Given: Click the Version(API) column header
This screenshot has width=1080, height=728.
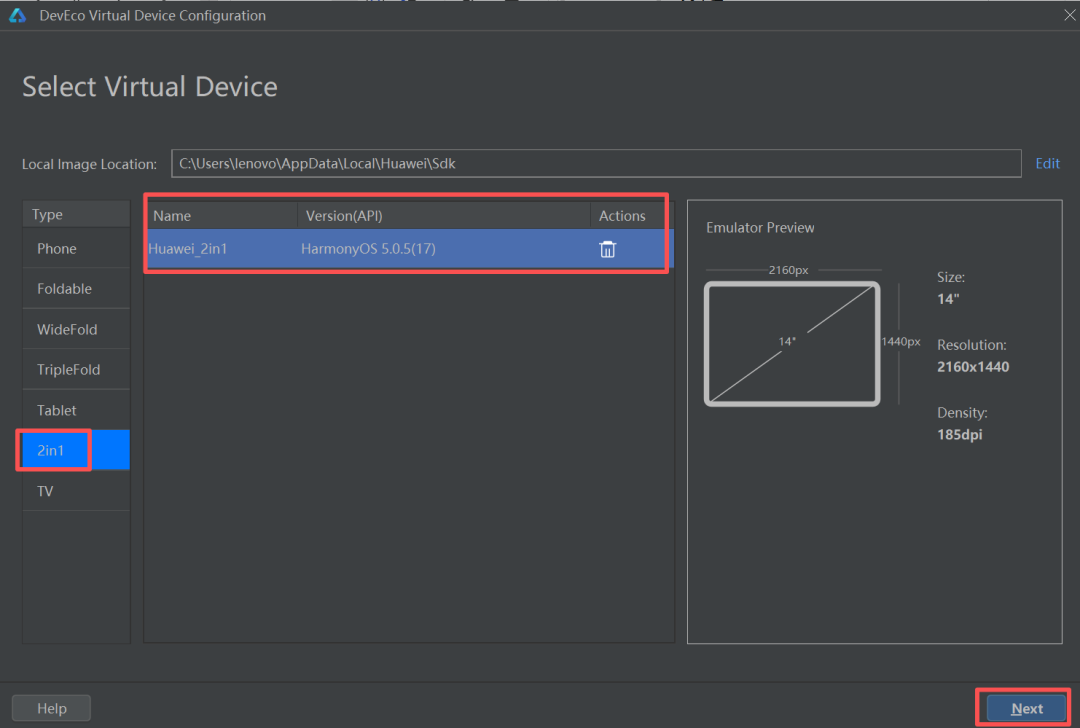Looking at the screenshot, I should point(444,216).
